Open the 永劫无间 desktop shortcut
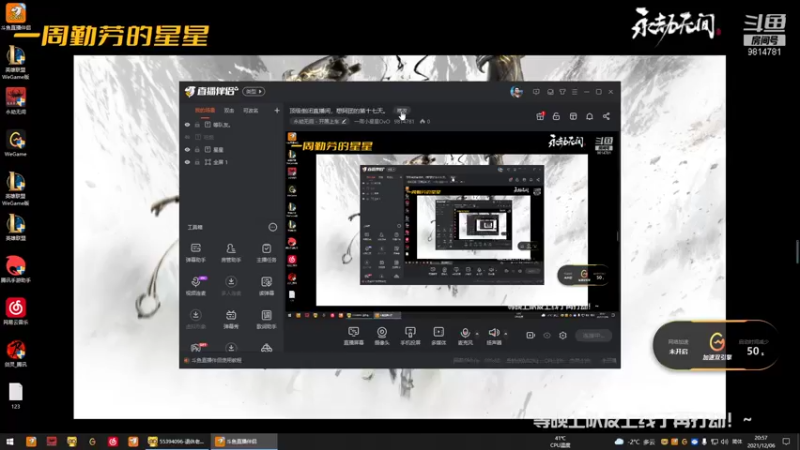 (x=15, y=100)
